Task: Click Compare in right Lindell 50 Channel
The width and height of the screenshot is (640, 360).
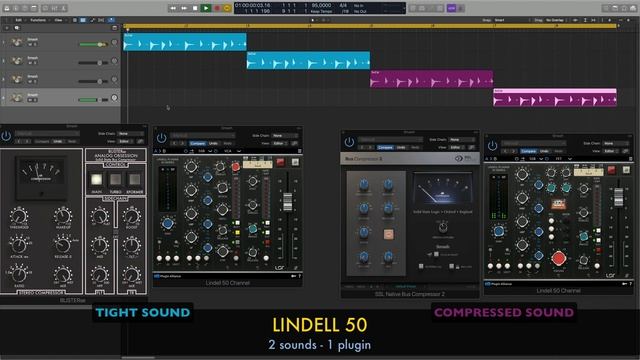Action: click(x=528, y=151)
